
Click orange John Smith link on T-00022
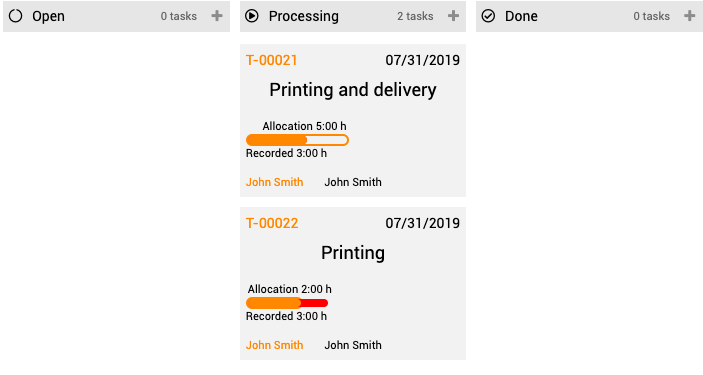click(274, 345)
